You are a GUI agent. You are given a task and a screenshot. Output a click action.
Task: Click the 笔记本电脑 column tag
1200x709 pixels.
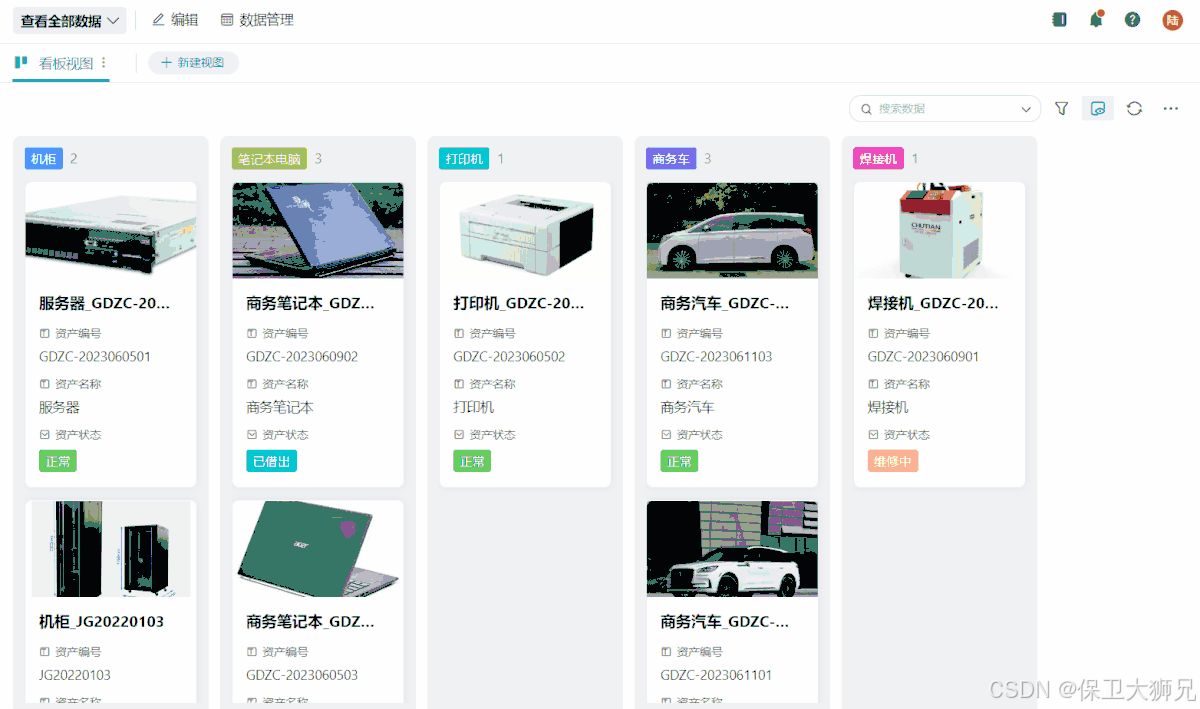point(269,159)
